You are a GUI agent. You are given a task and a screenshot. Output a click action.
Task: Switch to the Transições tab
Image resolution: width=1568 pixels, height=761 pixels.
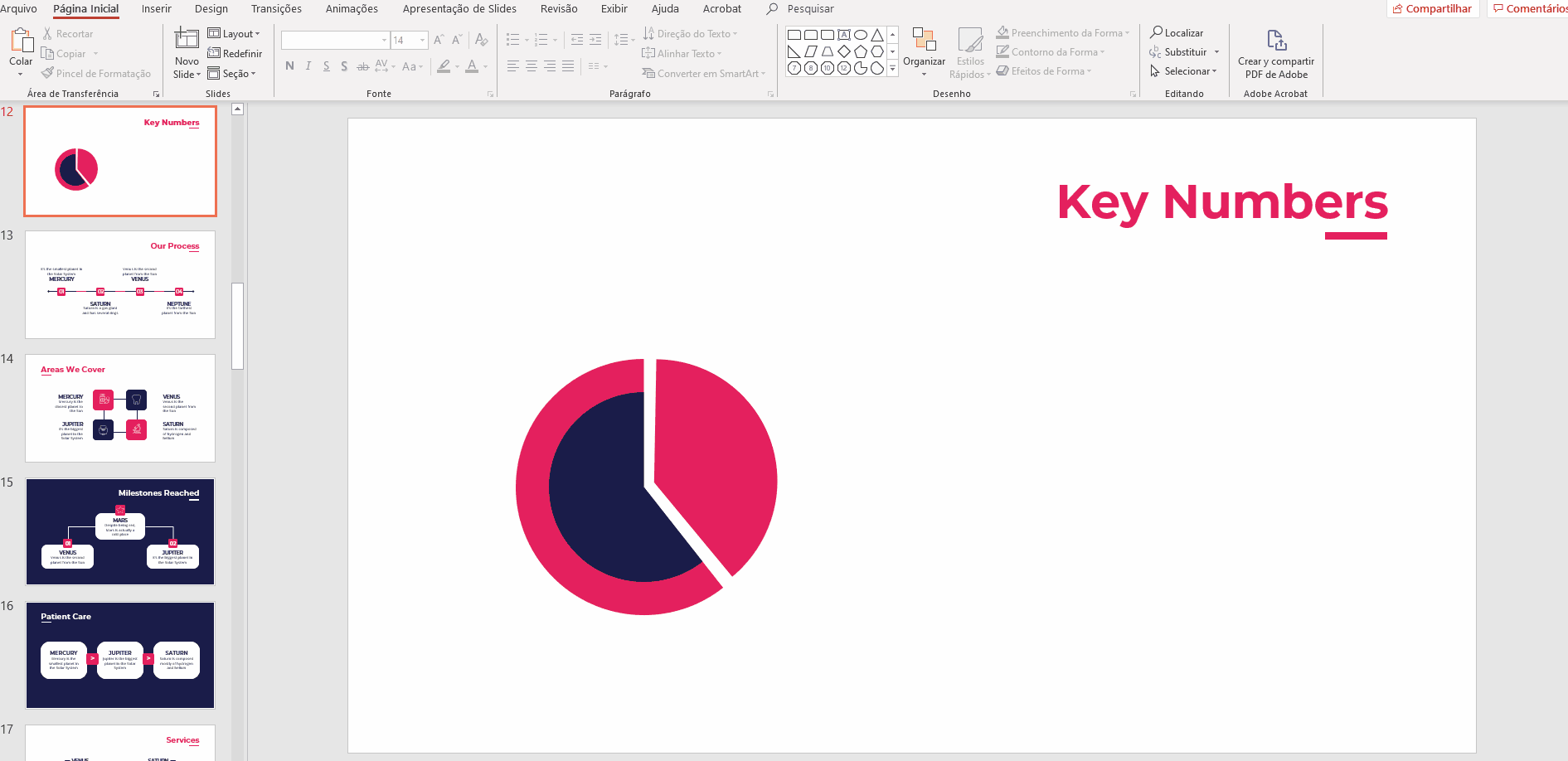point(276,9)
